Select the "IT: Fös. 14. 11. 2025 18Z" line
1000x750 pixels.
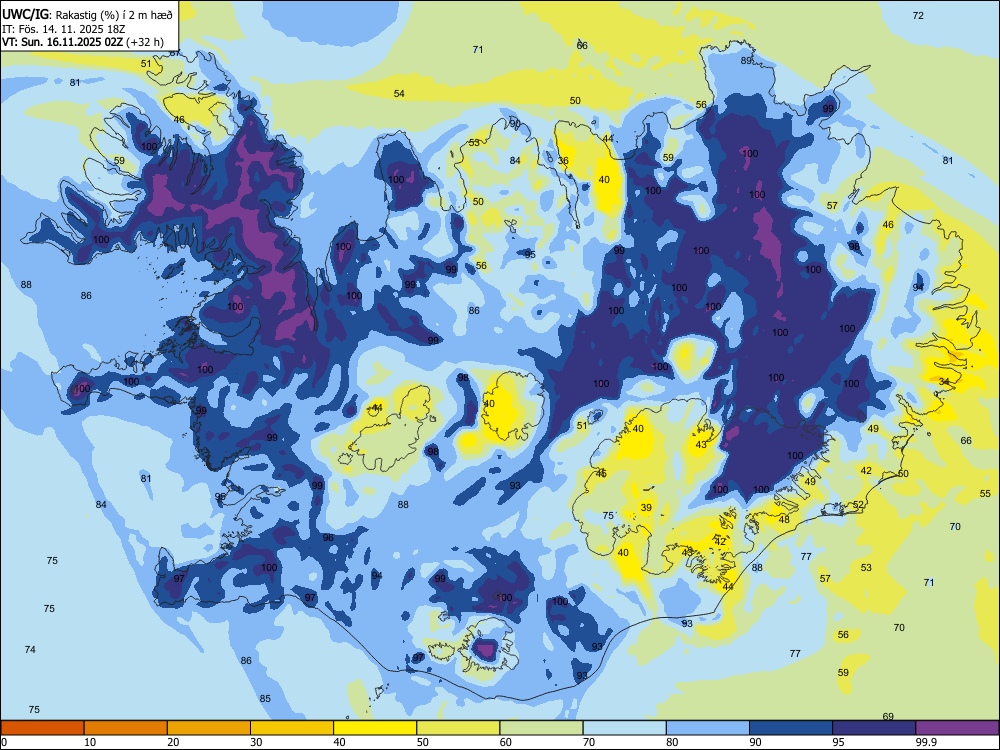point(63,29)
